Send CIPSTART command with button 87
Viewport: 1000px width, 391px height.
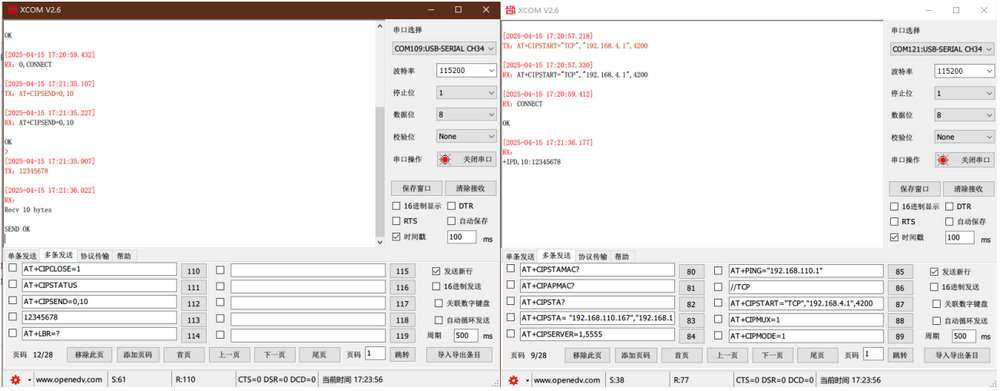pyautogui.click(x=900, y=304)
